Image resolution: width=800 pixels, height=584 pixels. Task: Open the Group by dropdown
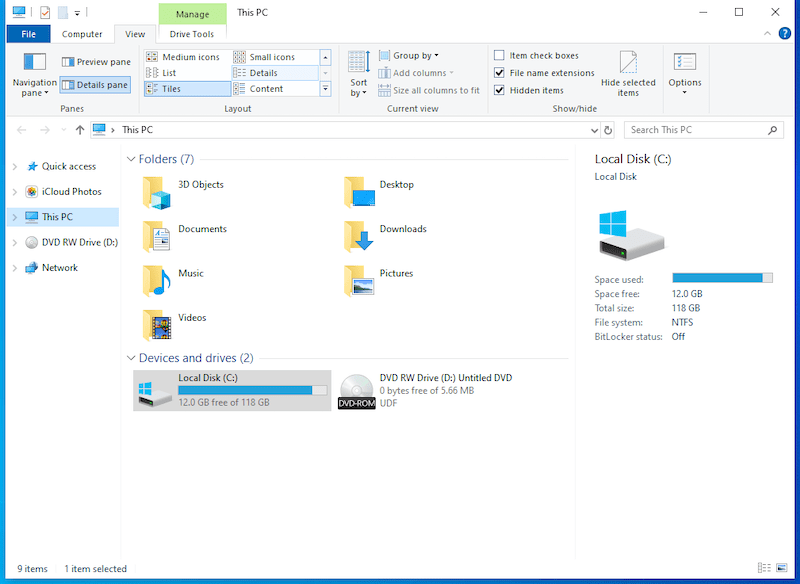point(408,55)
